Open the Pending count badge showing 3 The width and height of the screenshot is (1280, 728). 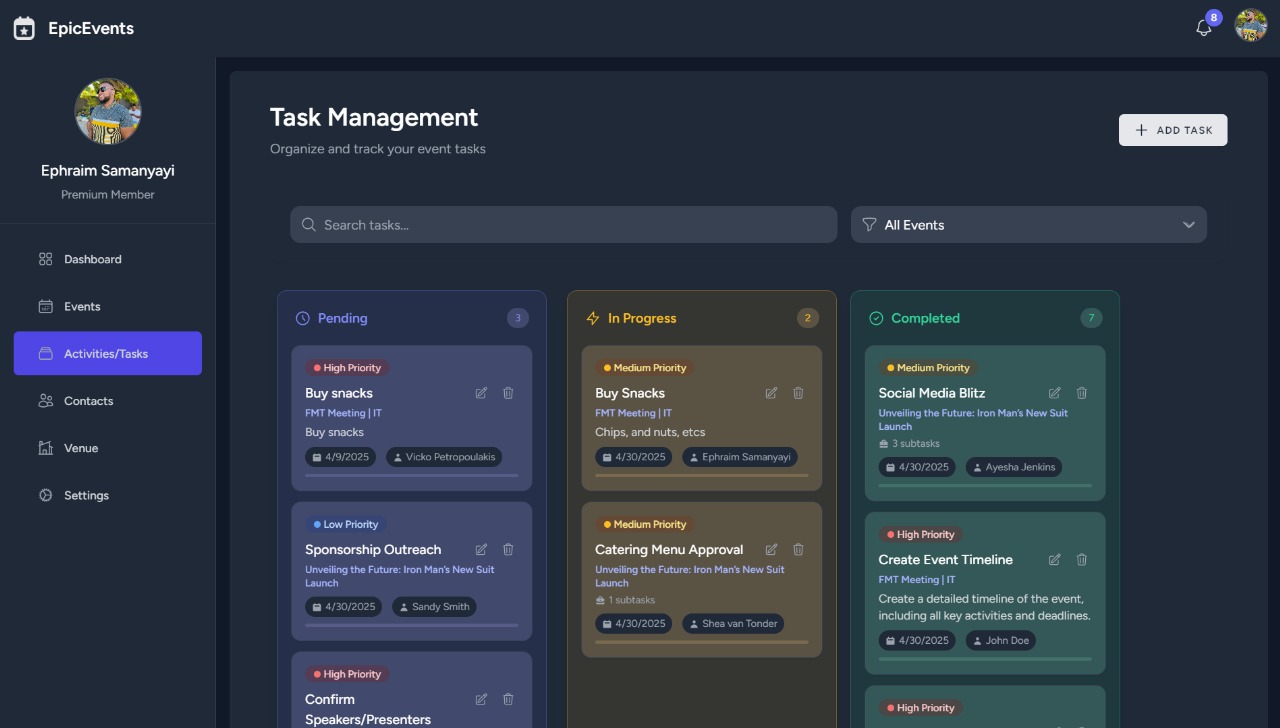[x=518, y=317]
